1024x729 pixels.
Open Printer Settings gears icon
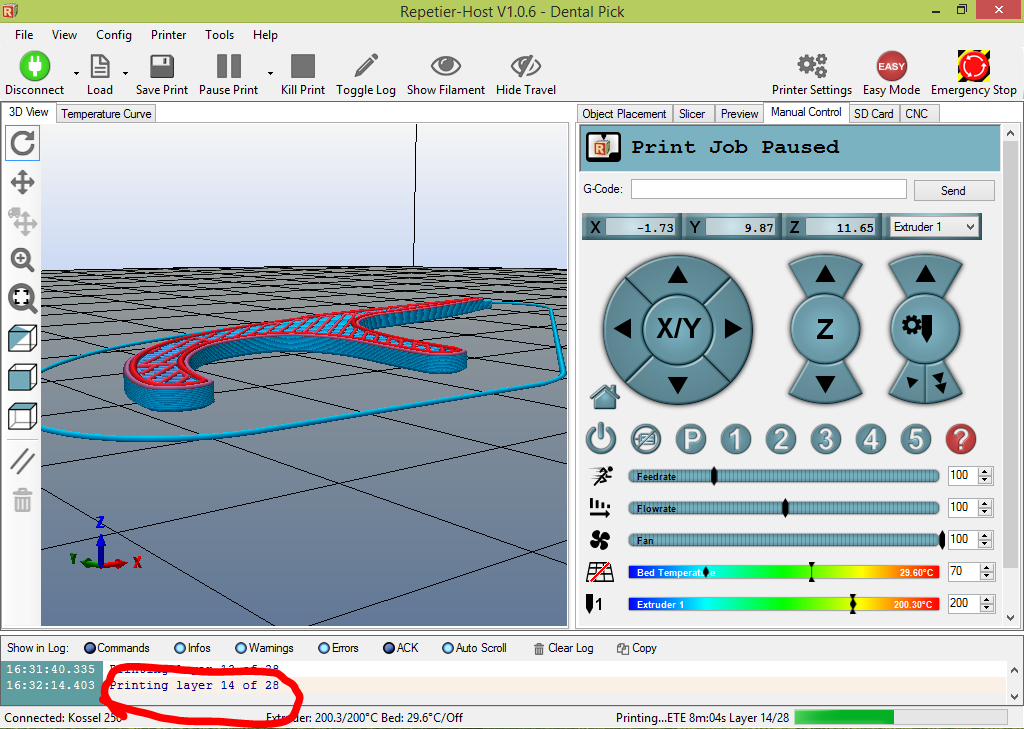click(x=812, y=66)
